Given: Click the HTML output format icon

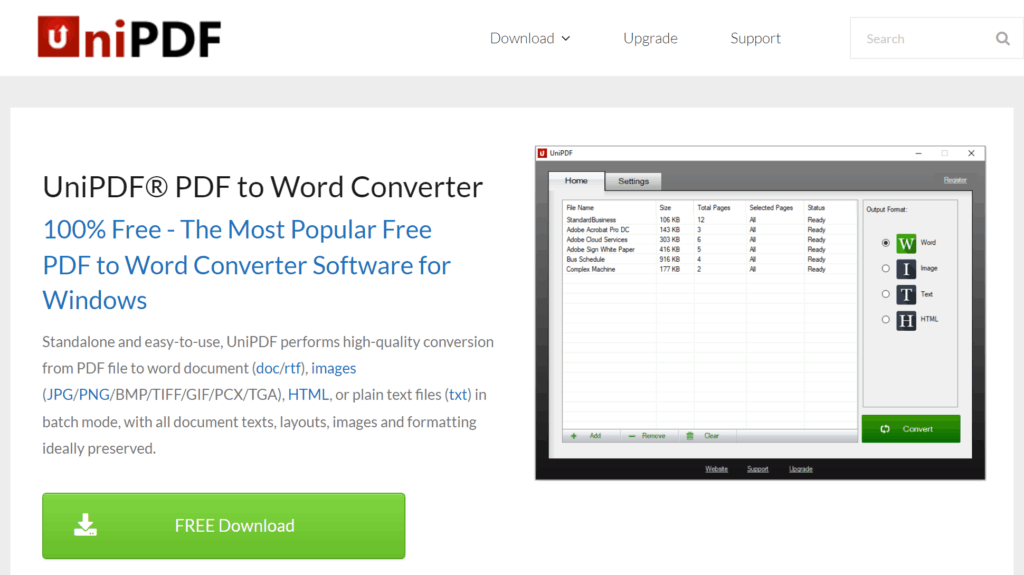Looking at the screenshot, I should click(x=906, y=320).
